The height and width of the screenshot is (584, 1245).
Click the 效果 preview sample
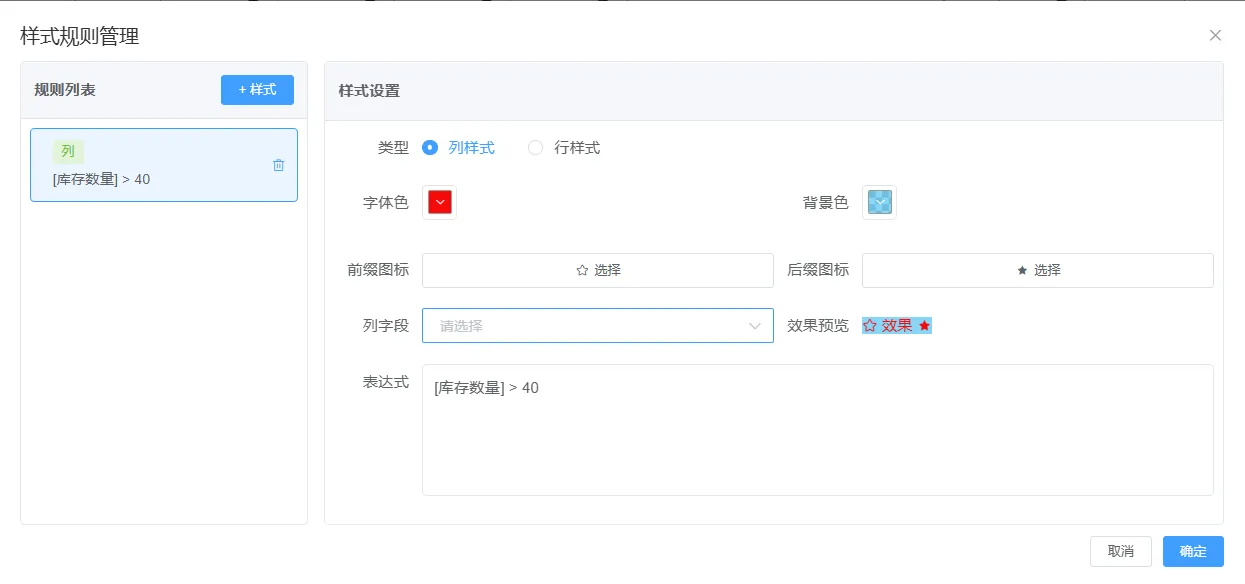click(897, 325)
